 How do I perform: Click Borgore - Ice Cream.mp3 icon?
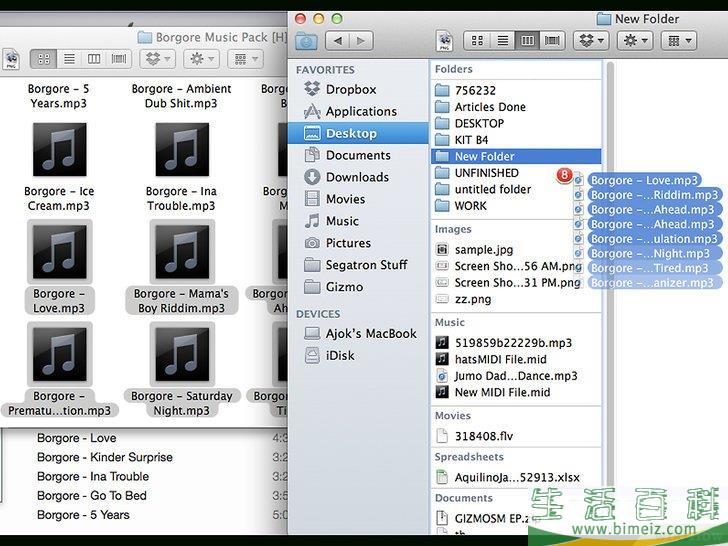click(x=59, y=150)
